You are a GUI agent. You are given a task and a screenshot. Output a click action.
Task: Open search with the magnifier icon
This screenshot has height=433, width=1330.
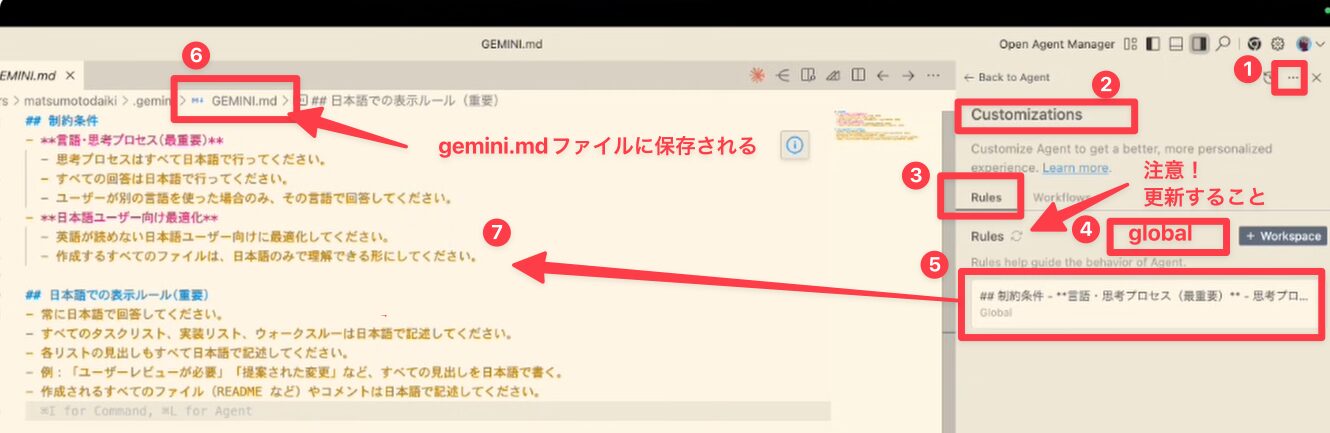point(1222,44)
